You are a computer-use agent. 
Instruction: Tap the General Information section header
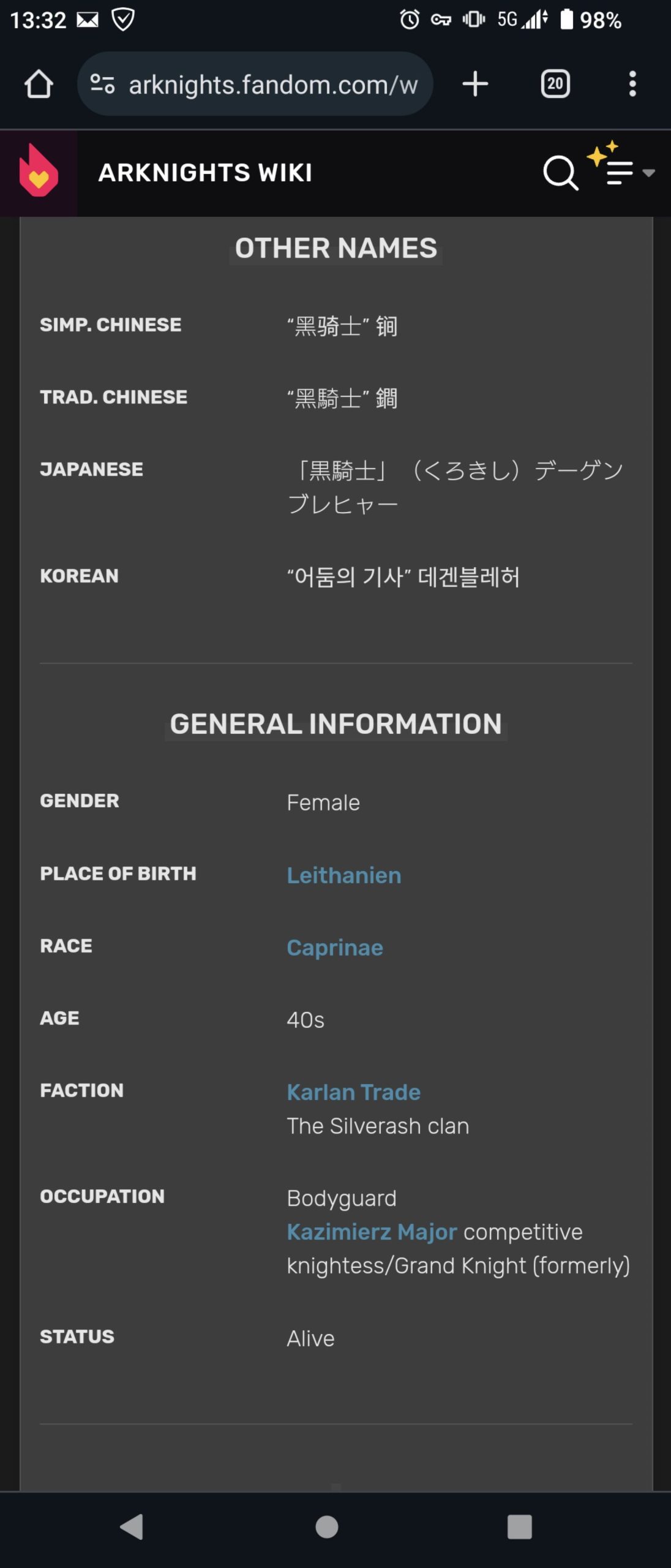[336, 724]
